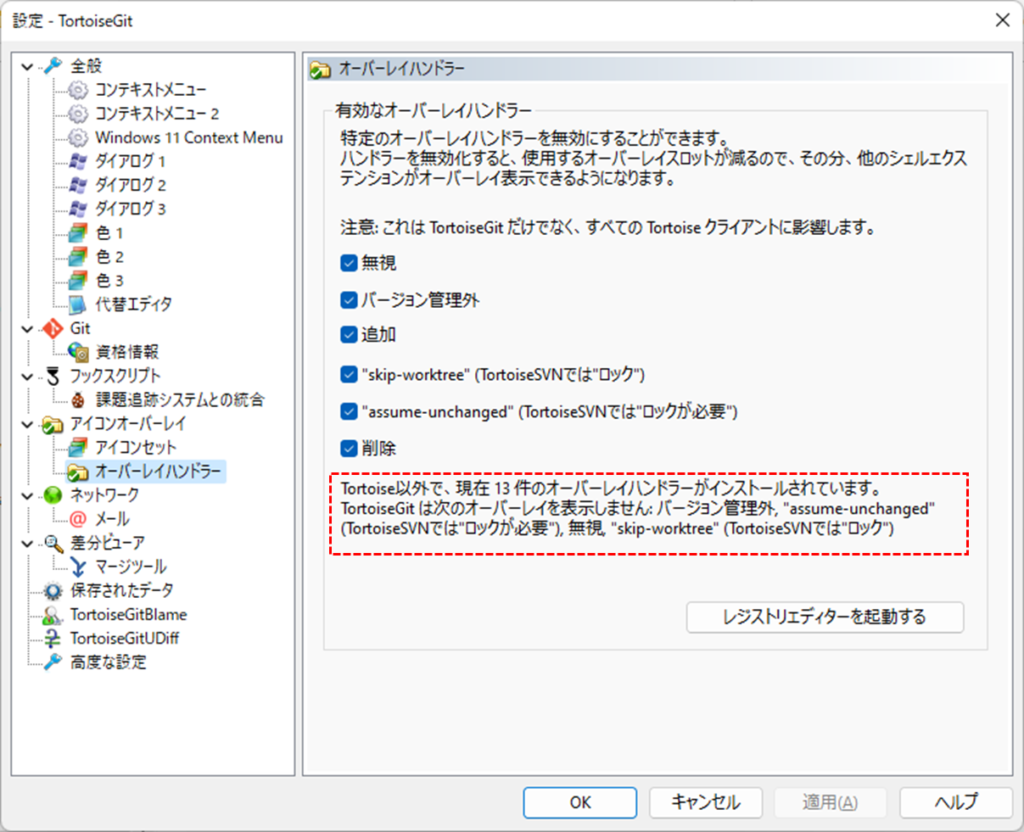Uncheck the 削除 checkbox

point(349,449)
